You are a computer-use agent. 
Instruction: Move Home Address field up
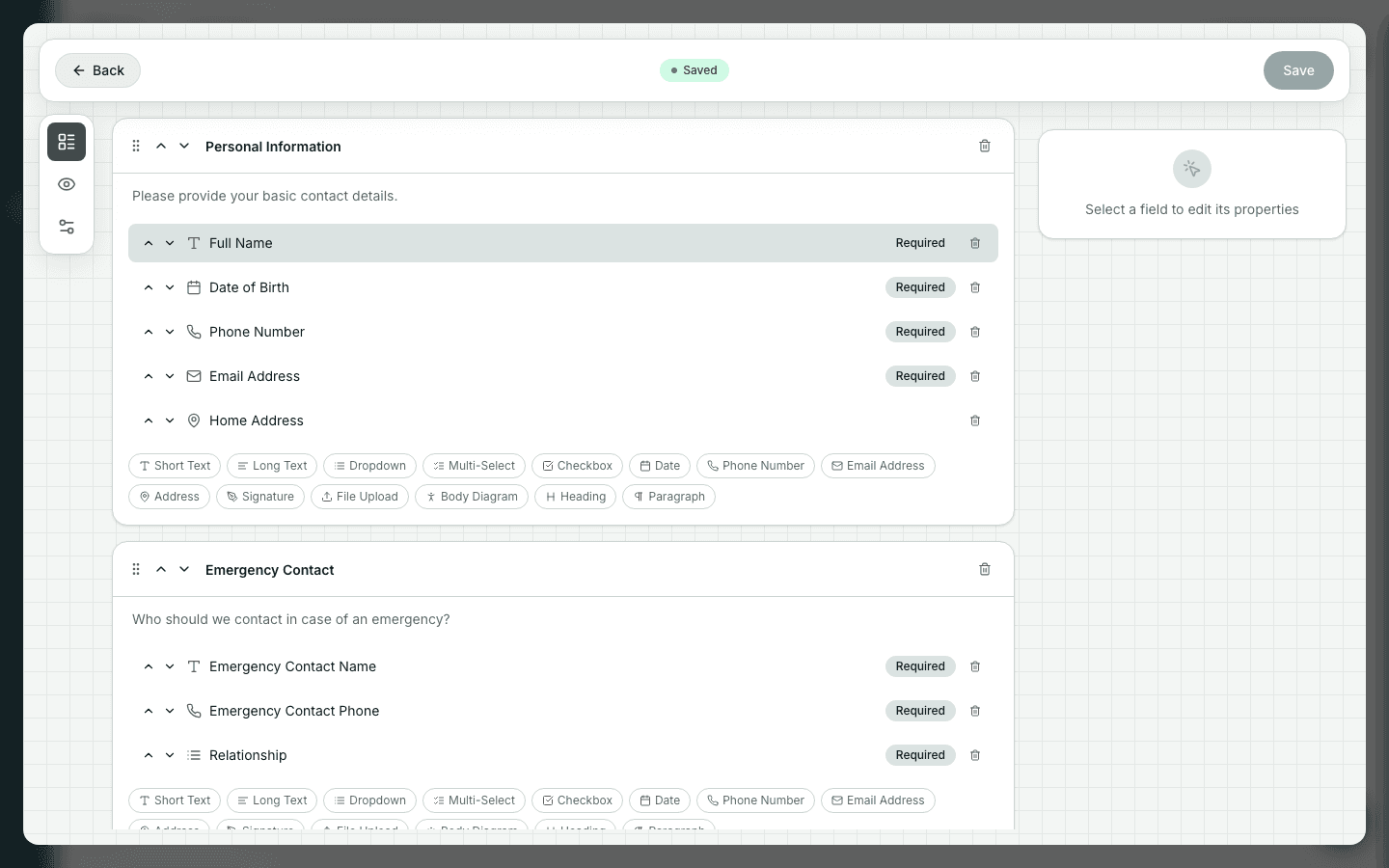click(149, 420)
